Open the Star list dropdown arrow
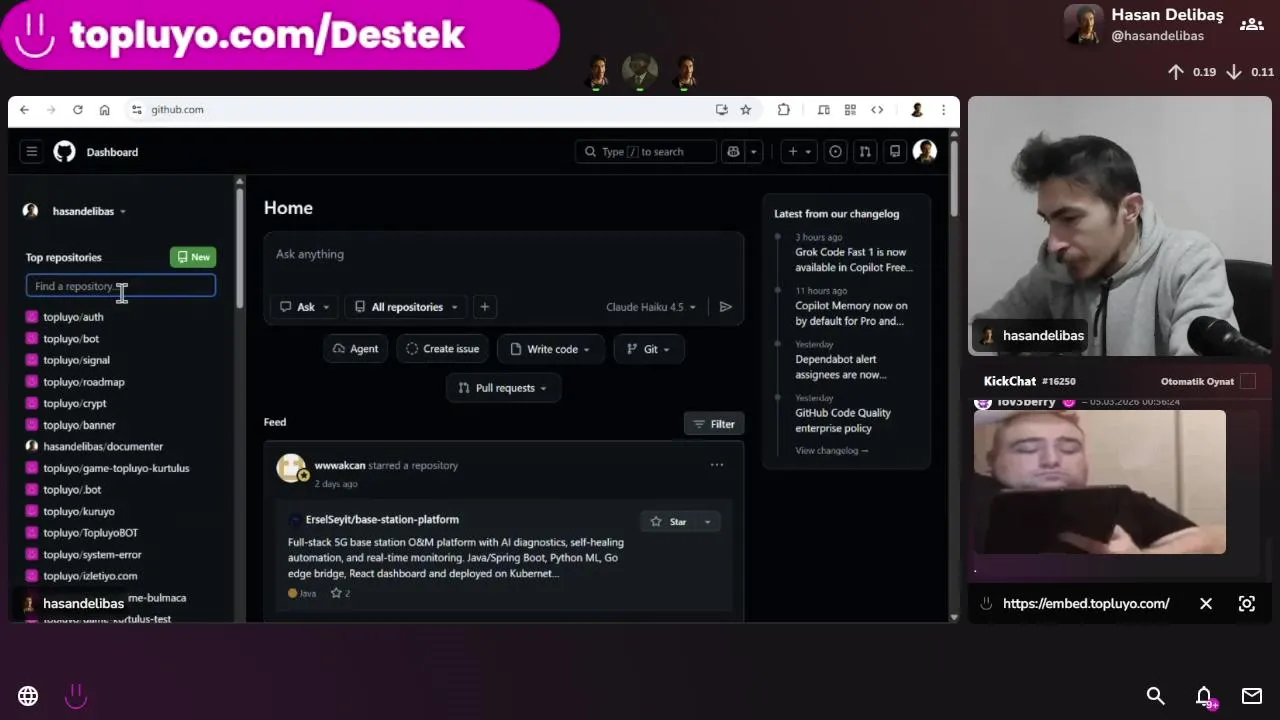1280x720 pixels. click(x=707, y=522)
